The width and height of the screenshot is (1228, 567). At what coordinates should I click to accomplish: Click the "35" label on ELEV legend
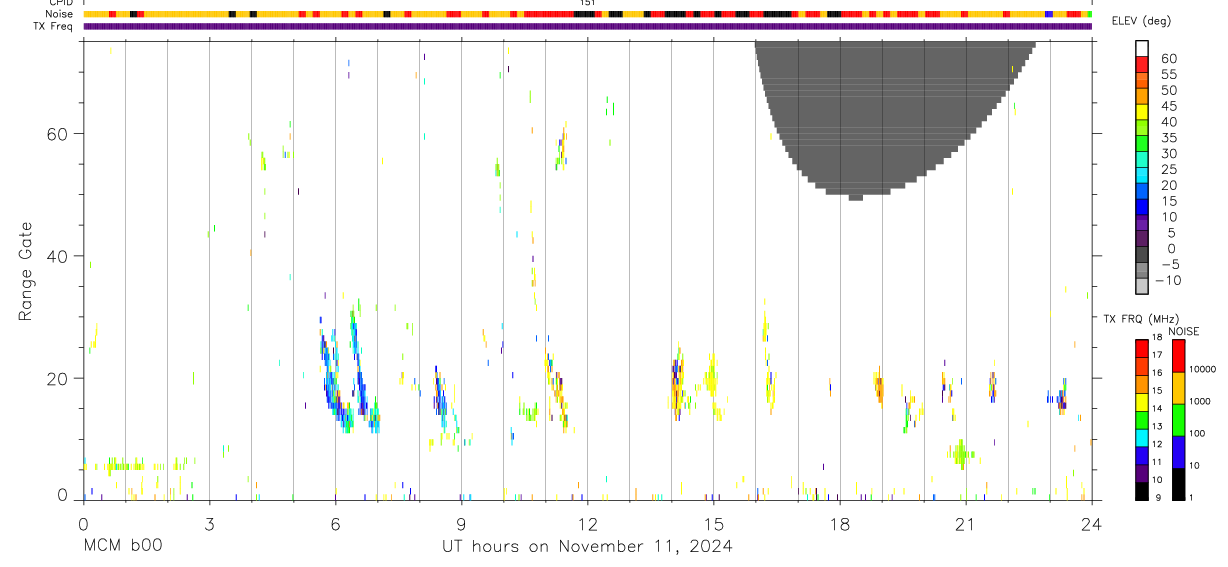point(1168,137)
